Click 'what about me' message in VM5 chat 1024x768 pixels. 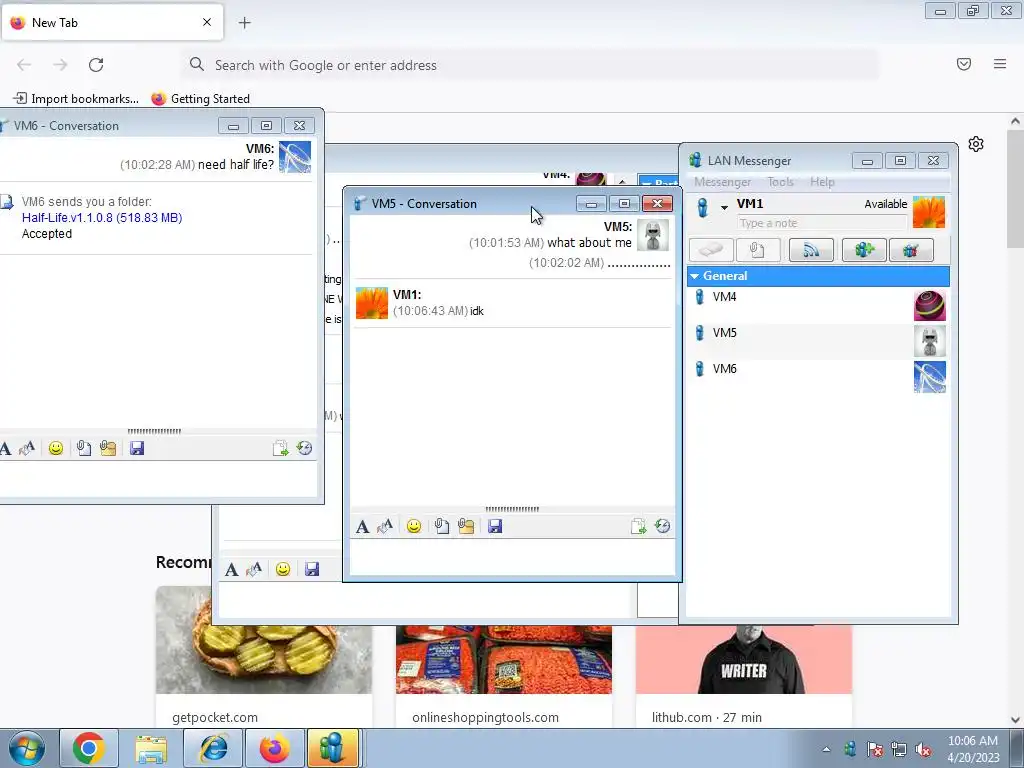click(589, 243)
